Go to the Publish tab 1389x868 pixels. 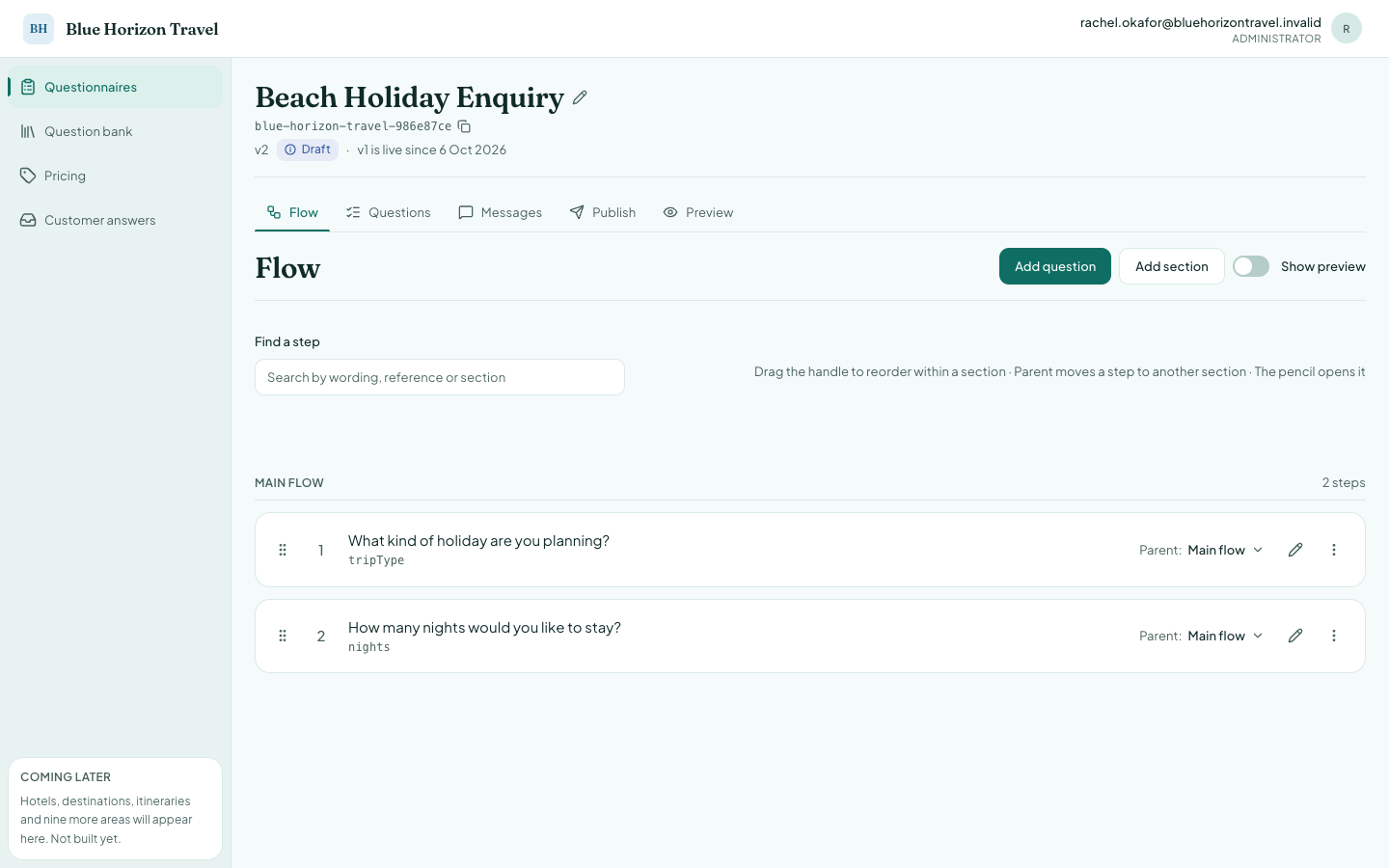(x=603, y=212)
